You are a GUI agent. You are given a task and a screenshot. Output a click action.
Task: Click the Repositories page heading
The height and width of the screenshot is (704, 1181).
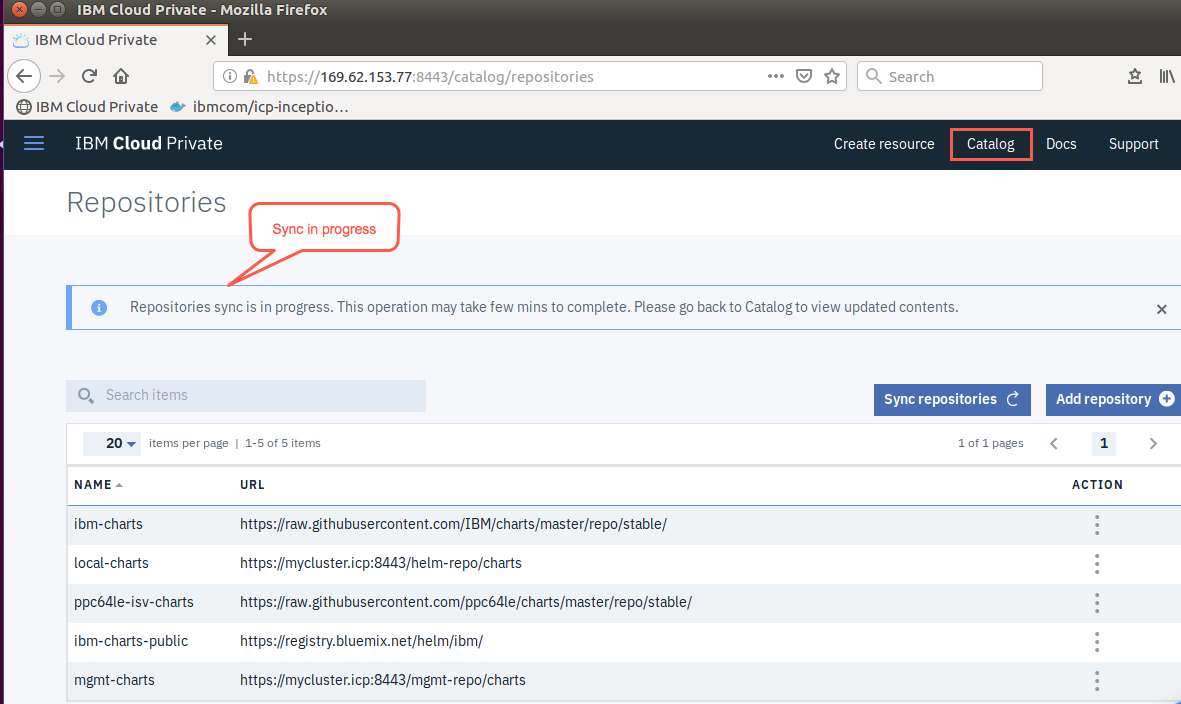point(146,203)
